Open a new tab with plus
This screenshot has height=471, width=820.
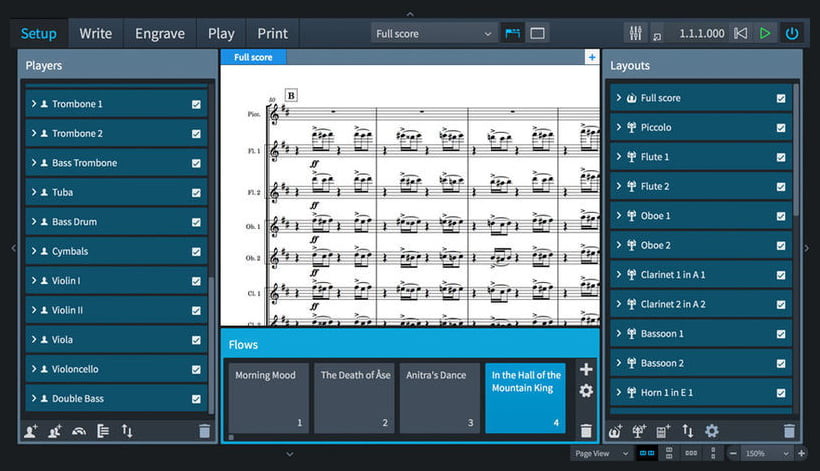(591, 57)
